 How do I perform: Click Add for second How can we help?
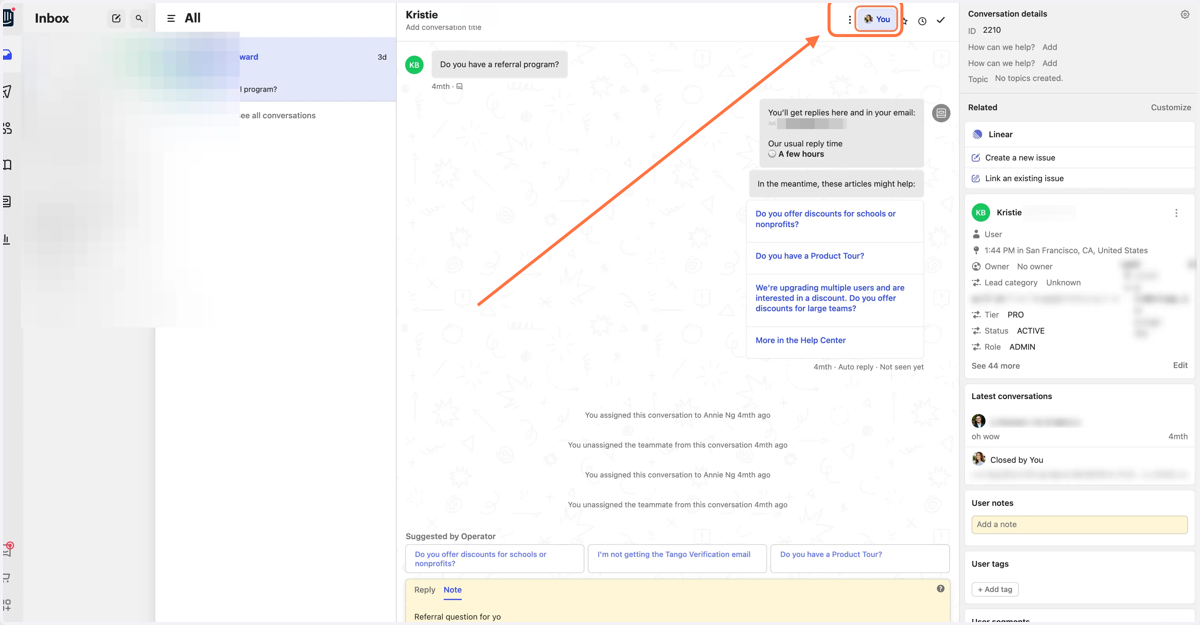click(x=1049, y=63)
